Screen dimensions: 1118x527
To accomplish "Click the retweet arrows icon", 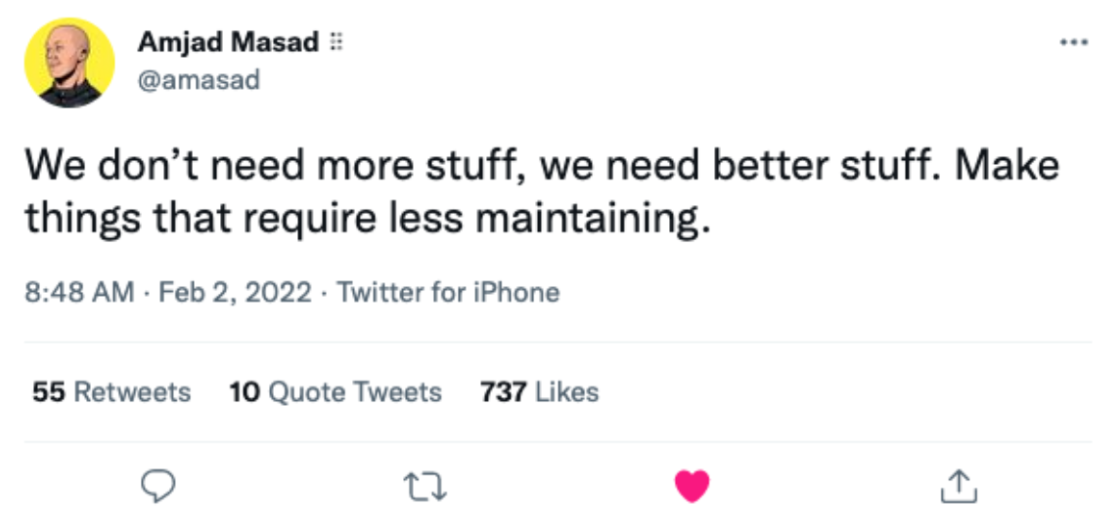I will (x=423, y=486).
